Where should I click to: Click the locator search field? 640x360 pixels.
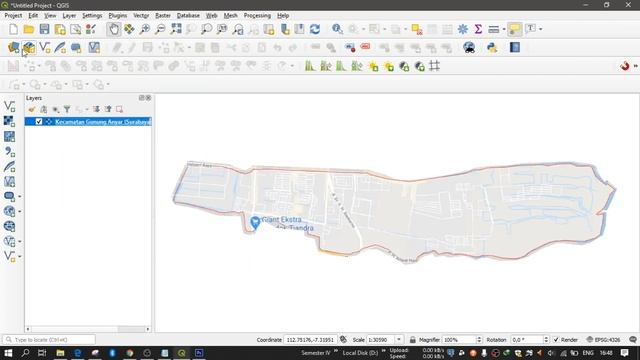[x=49, y=340]
